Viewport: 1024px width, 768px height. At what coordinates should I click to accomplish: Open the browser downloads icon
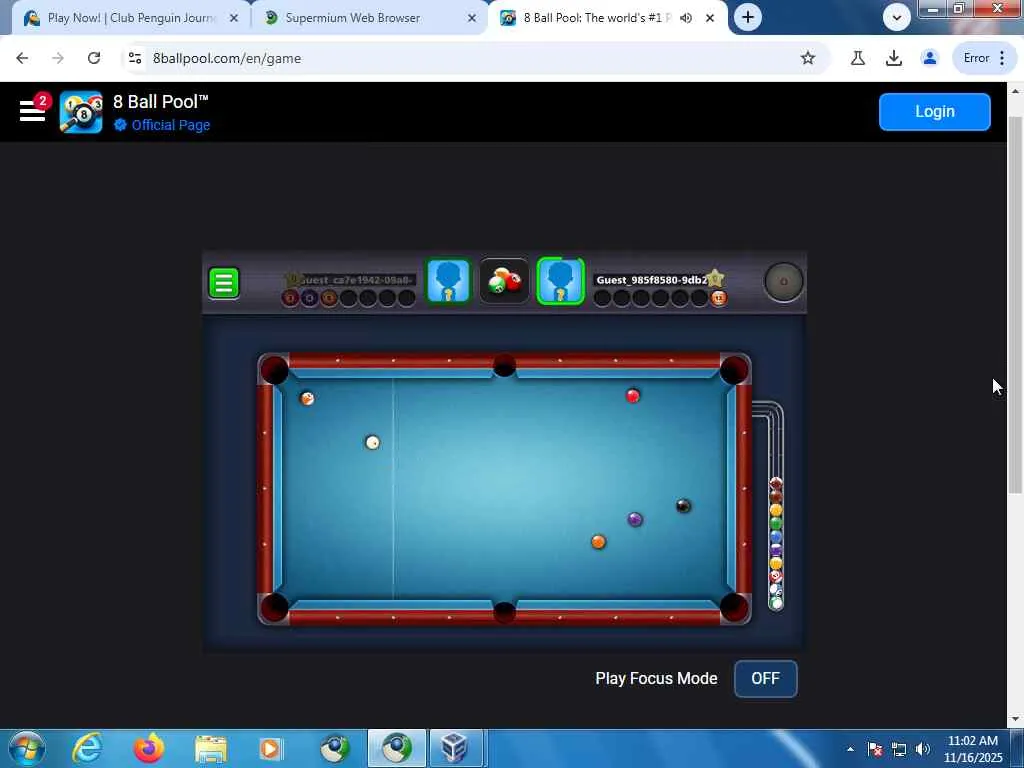[x=893, y=58]
